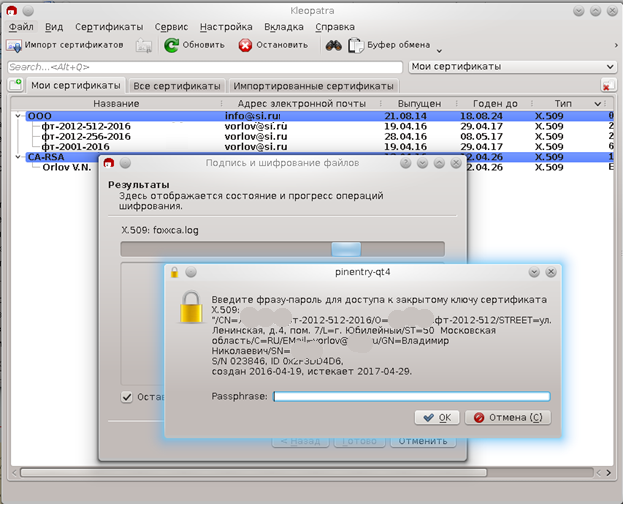624x505 pixels.
Task: Open the Сервис menu
Action: coord(171,27)
